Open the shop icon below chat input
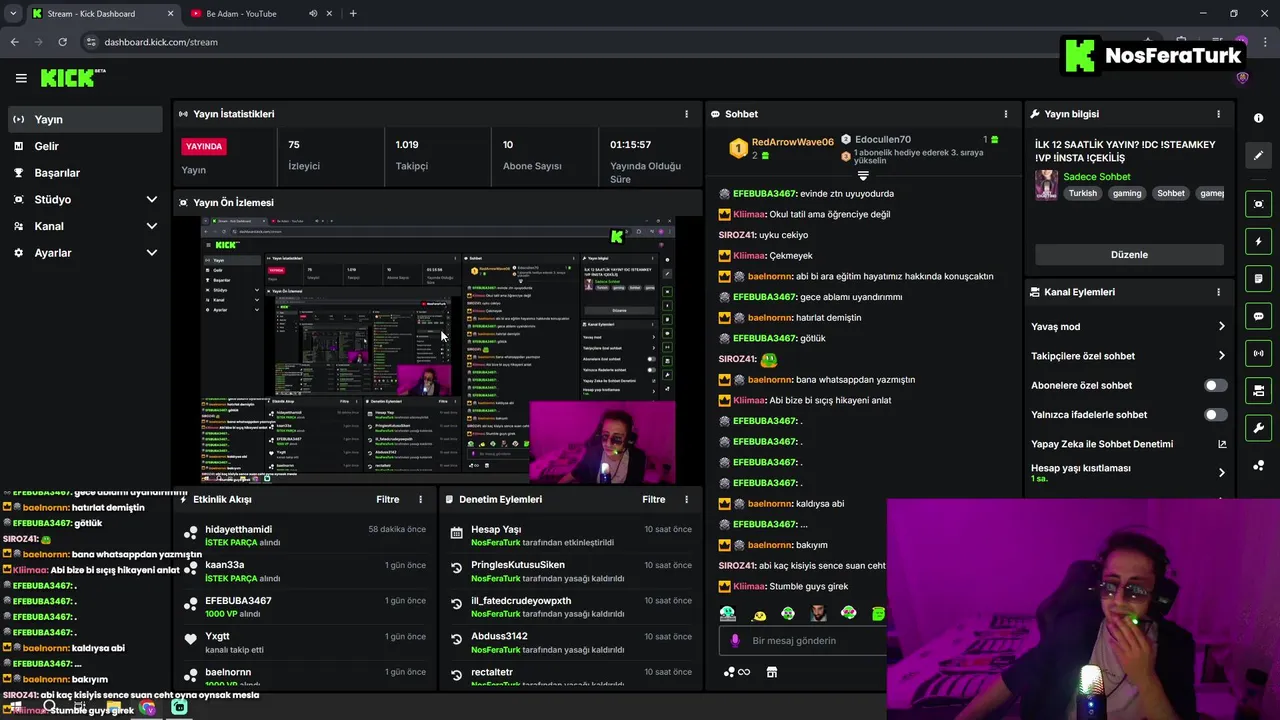 pos(772,672)
